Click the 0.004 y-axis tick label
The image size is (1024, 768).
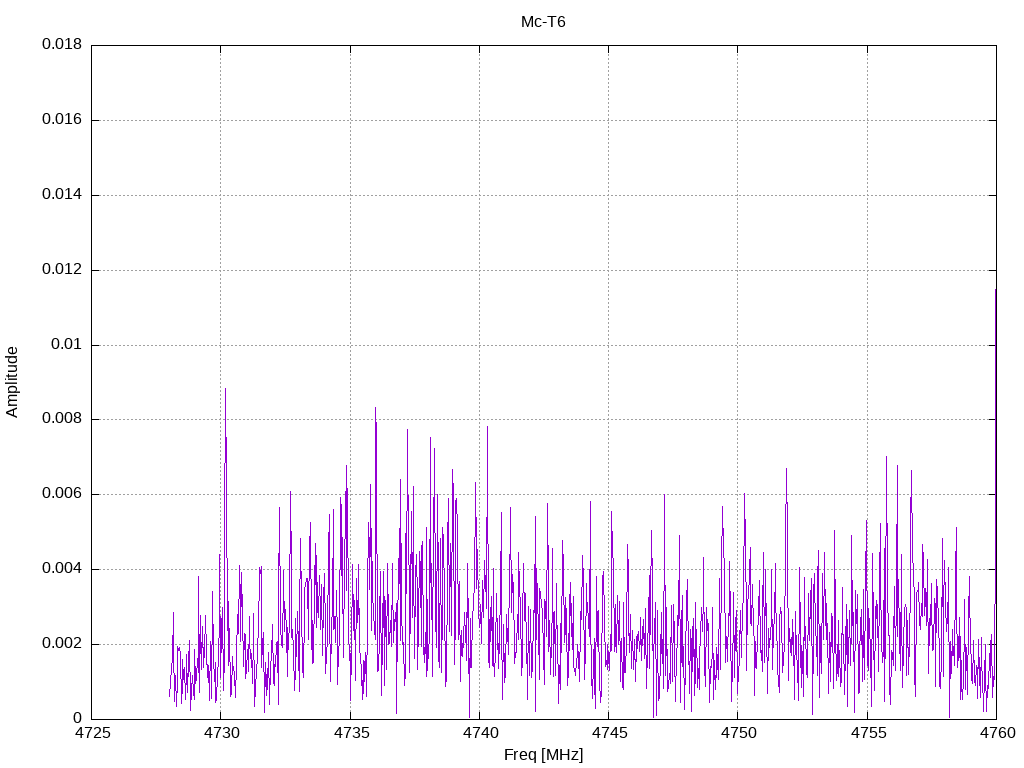click(62, 569)
